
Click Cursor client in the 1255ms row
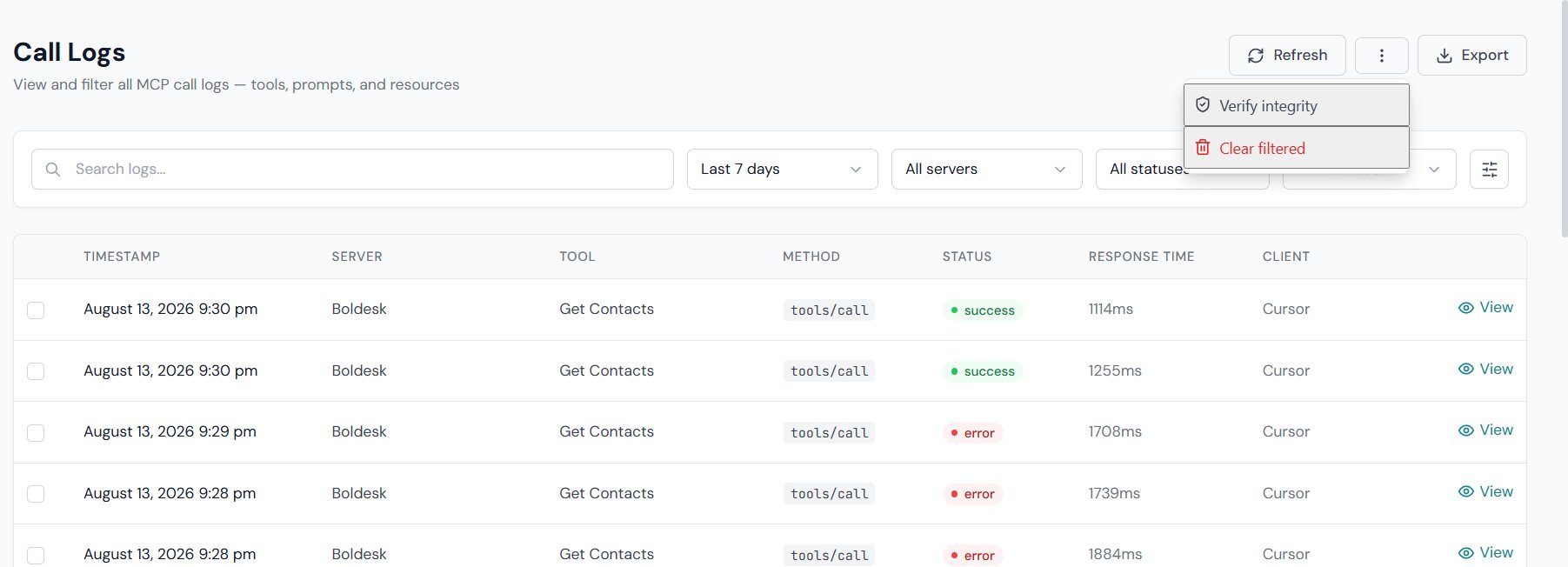click(x=1286, y=370)
